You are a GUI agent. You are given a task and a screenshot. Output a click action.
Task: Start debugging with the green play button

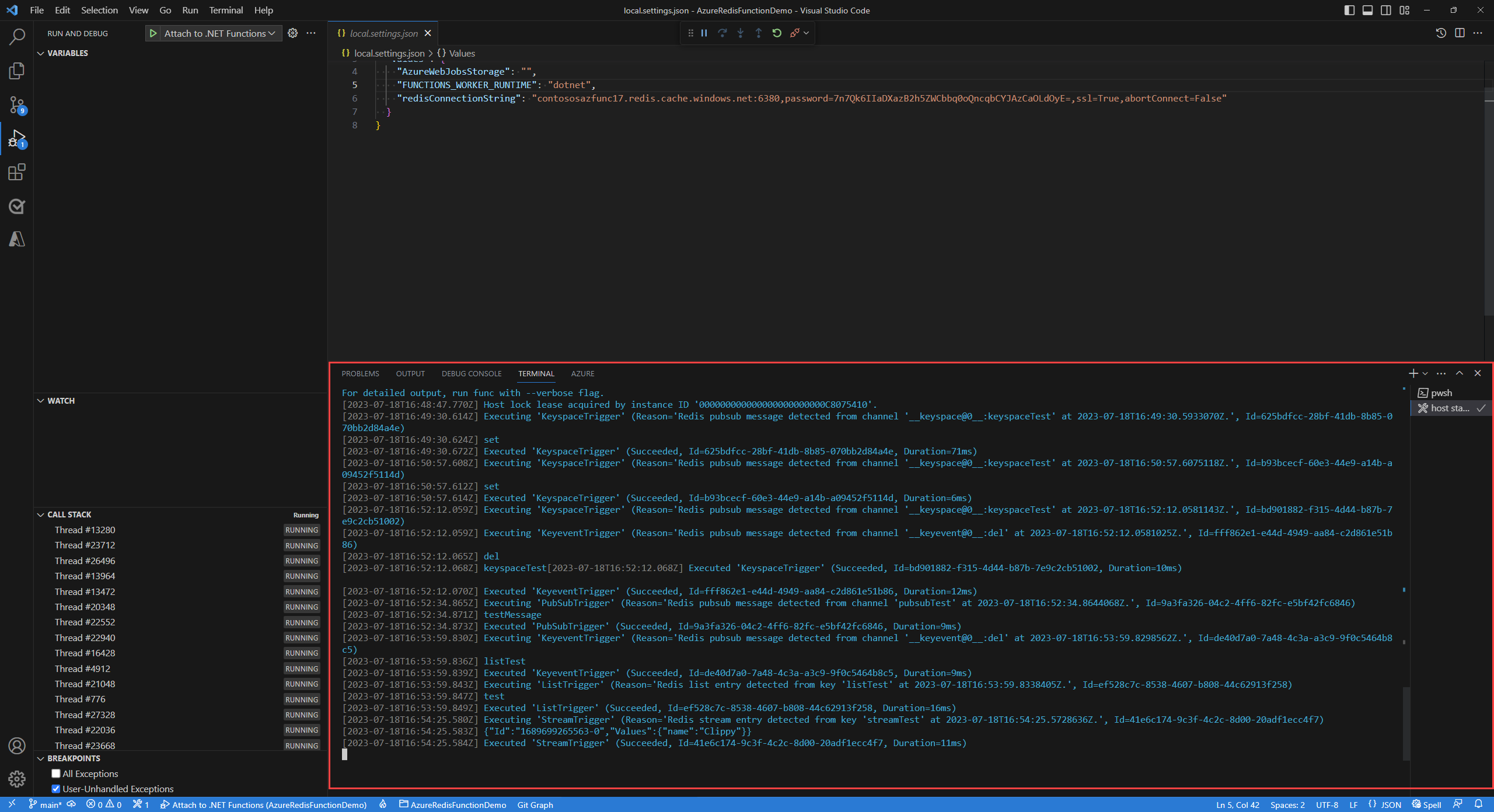[153, 33]
